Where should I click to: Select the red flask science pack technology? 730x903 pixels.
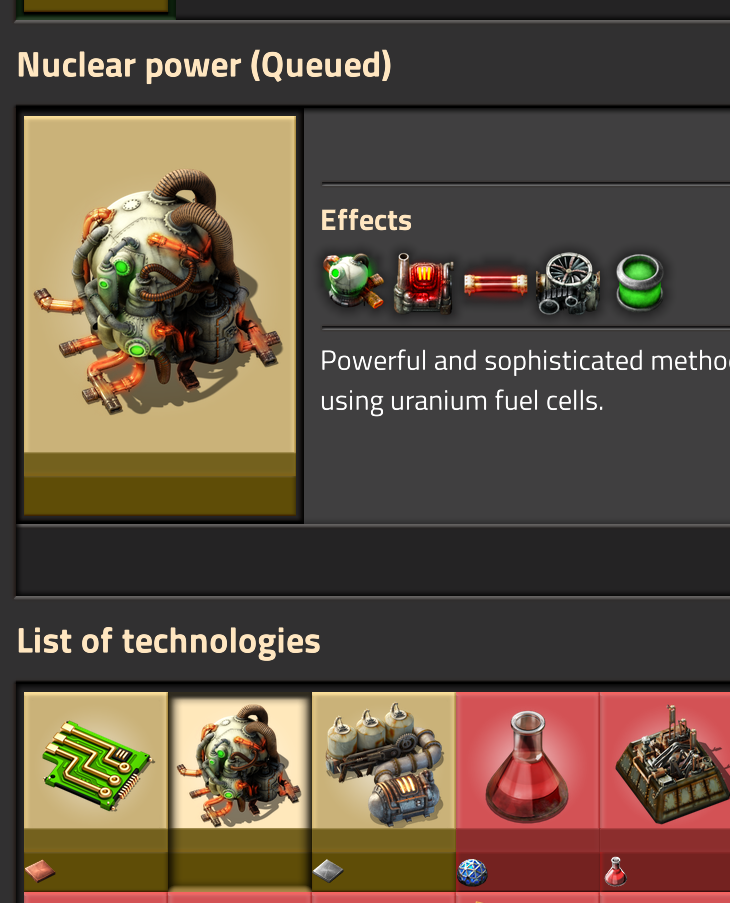coord(527,791)
